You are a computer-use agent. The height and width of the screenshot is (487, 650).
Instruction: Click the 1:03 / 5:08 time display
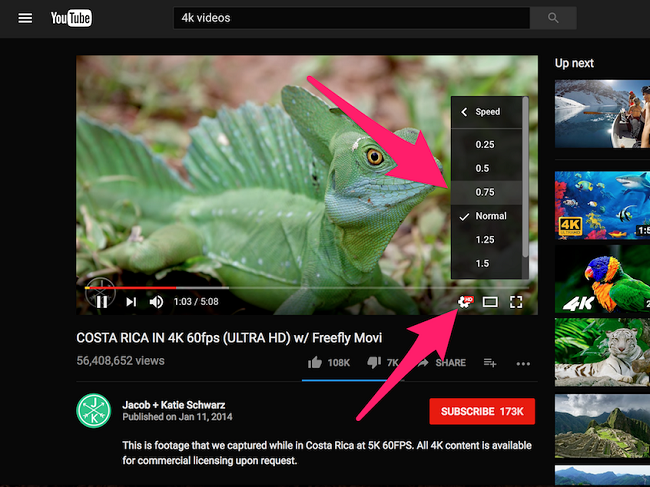point(196,302)
